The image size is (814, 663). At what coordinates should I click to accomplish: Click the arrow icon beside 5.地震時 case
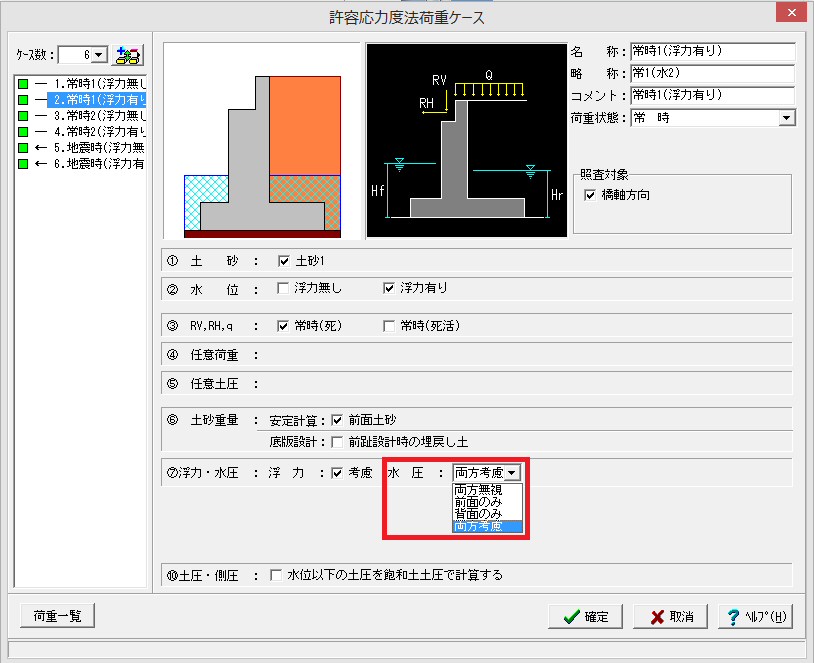[x=41, y=148]
